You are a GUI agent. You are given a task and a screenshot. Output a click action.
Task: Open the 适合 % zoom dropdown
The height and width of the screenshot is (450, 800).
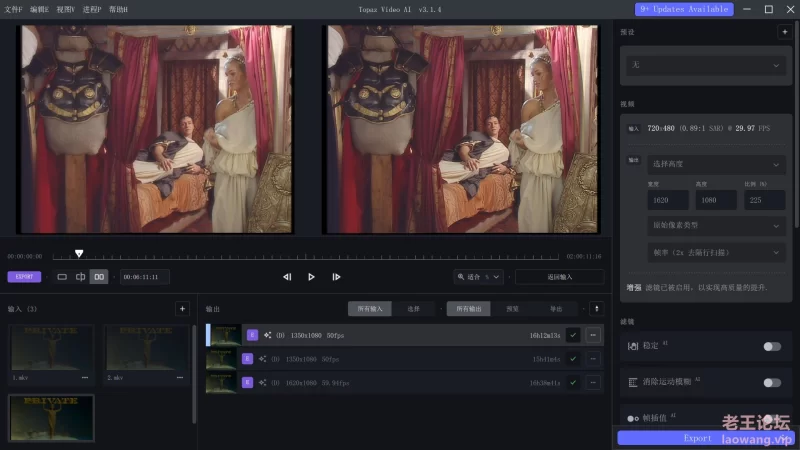(x=480, y=277)
